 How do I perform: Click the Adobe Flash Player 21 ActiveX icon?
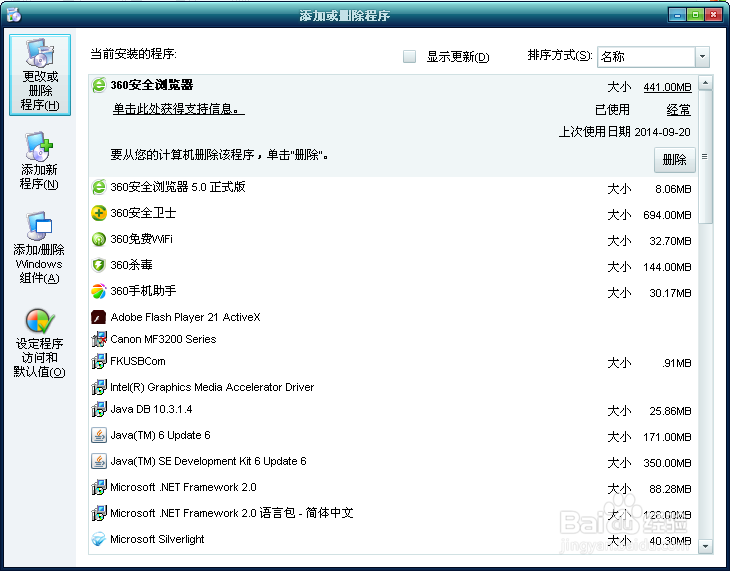[x=99, y=317]
